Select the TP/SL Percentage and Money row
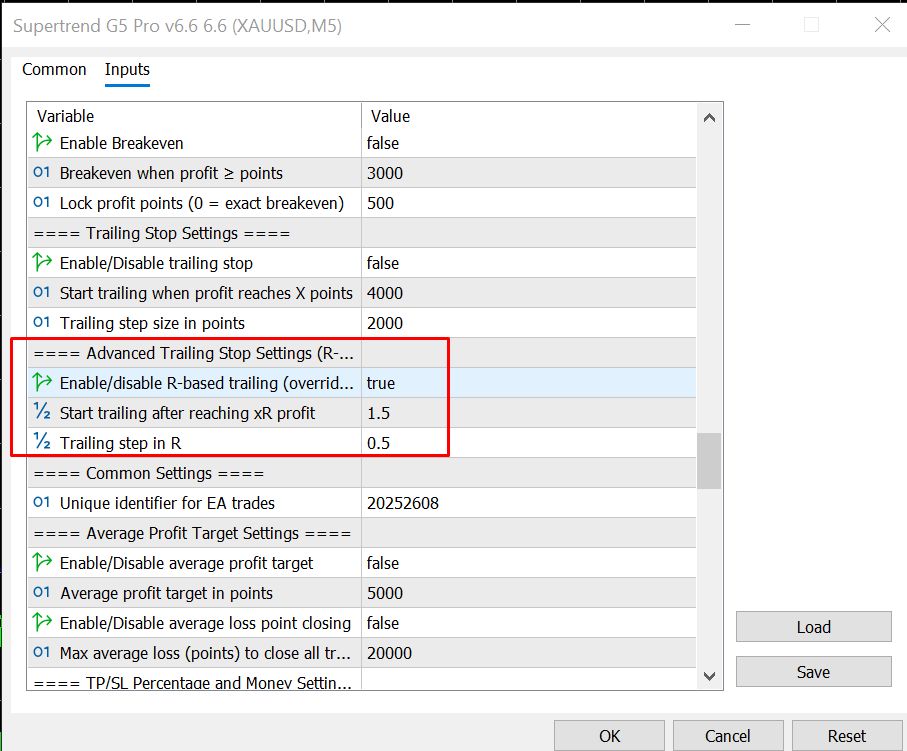Screen dimensions: 907x751 tap(362, 679)
